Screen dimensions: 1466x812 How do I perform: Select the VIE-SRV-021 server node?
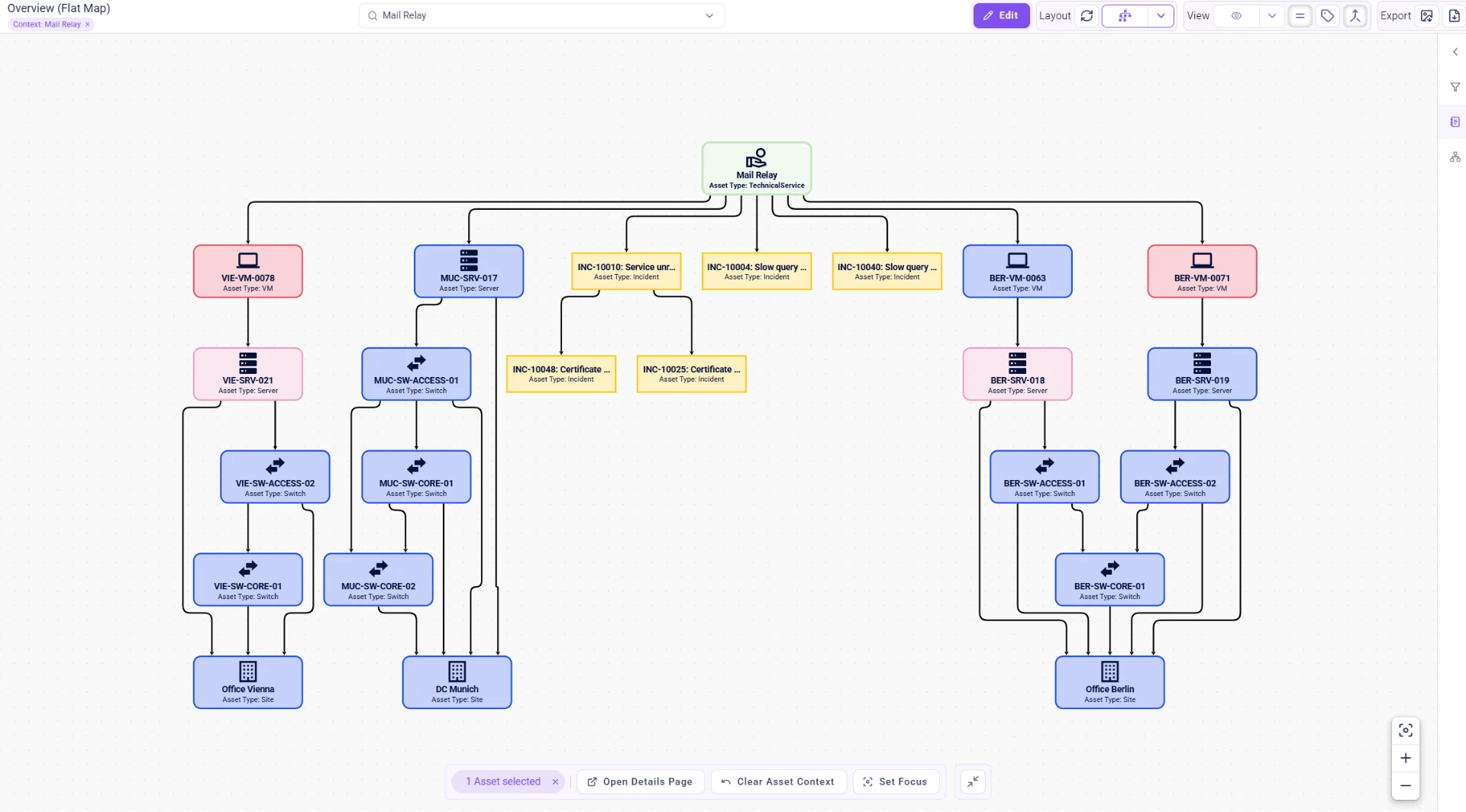tap(247, 374)
